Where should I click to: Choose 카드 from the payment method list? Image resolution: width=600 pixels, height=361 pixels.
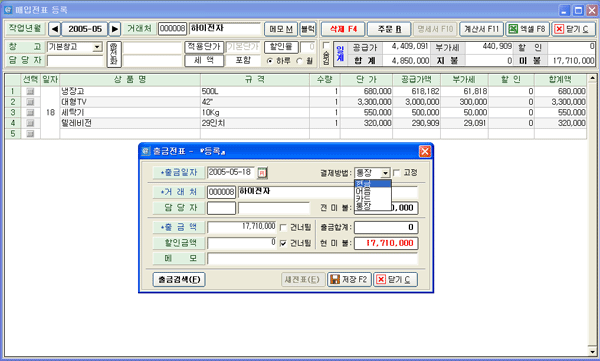click(x=372, y=199)
